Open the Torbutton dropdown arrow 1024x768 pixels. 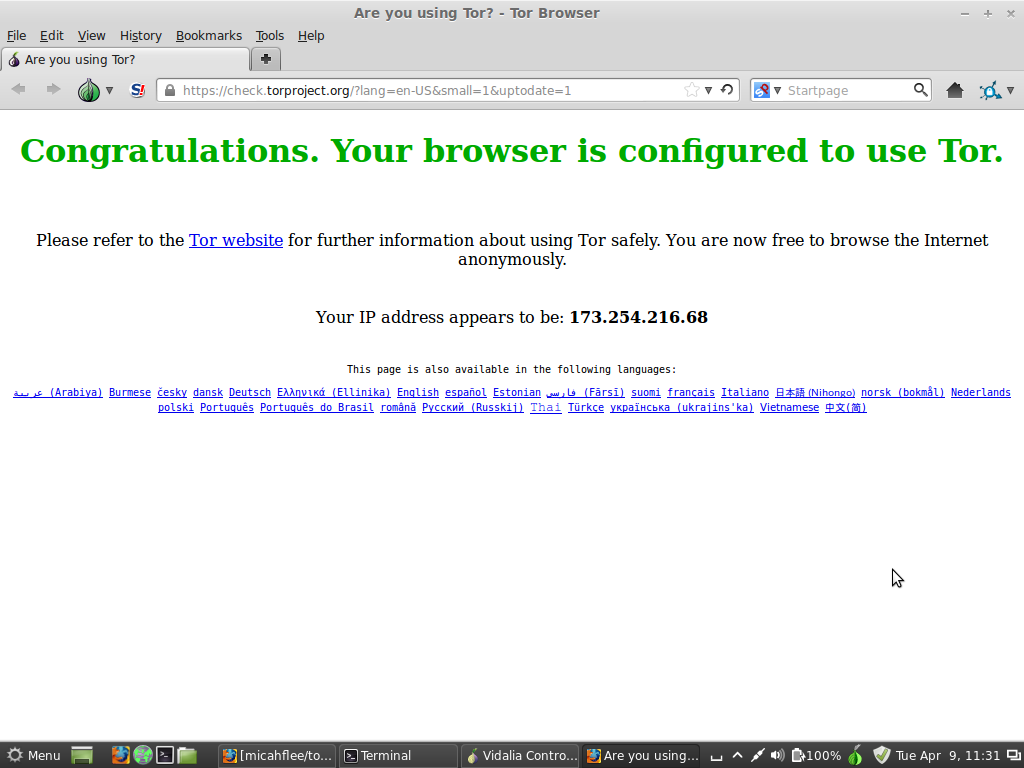tap(109, 90)
